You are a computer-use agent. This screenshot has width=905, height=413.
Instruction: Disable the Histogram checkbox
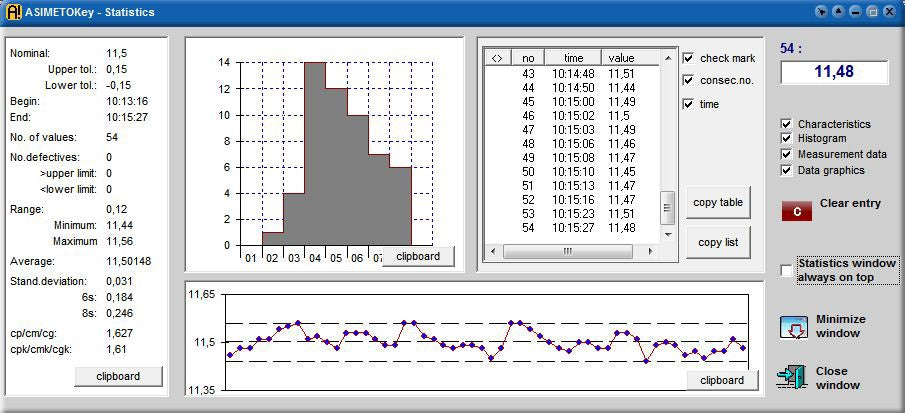787,139
